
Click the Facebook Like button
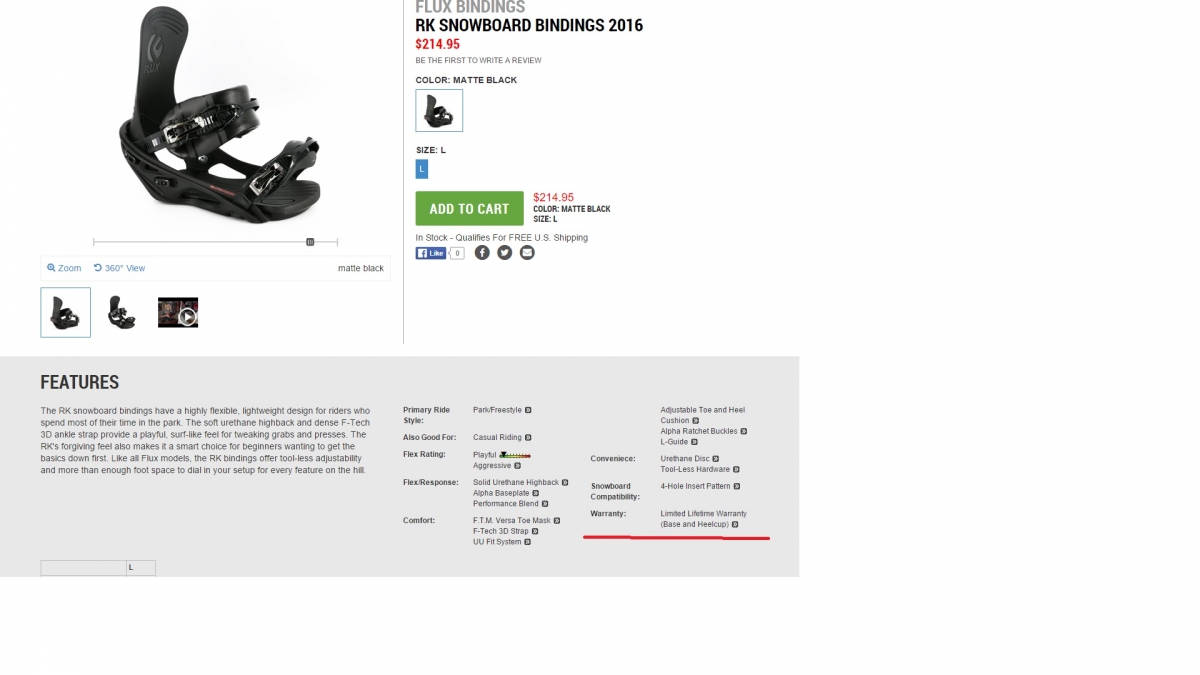tap(431, 253)
